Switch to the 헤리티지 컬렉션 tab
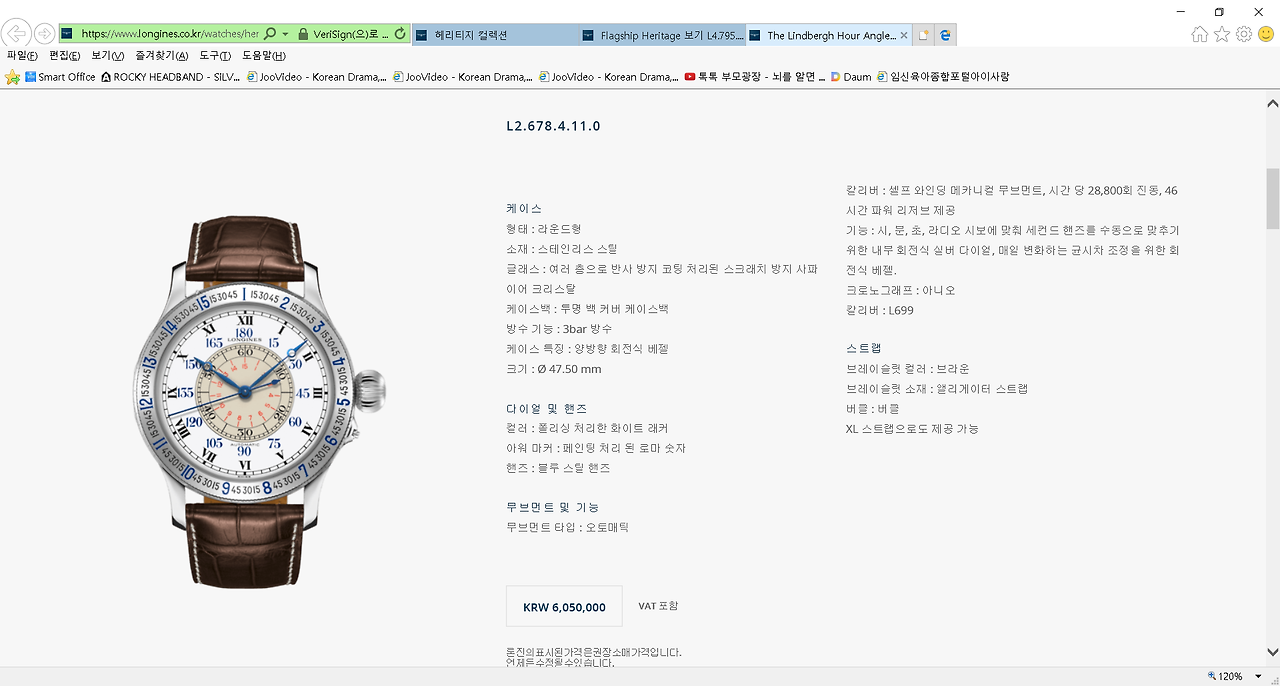Viewport: 1280px width, 686px height. click(x=494, y=35)
